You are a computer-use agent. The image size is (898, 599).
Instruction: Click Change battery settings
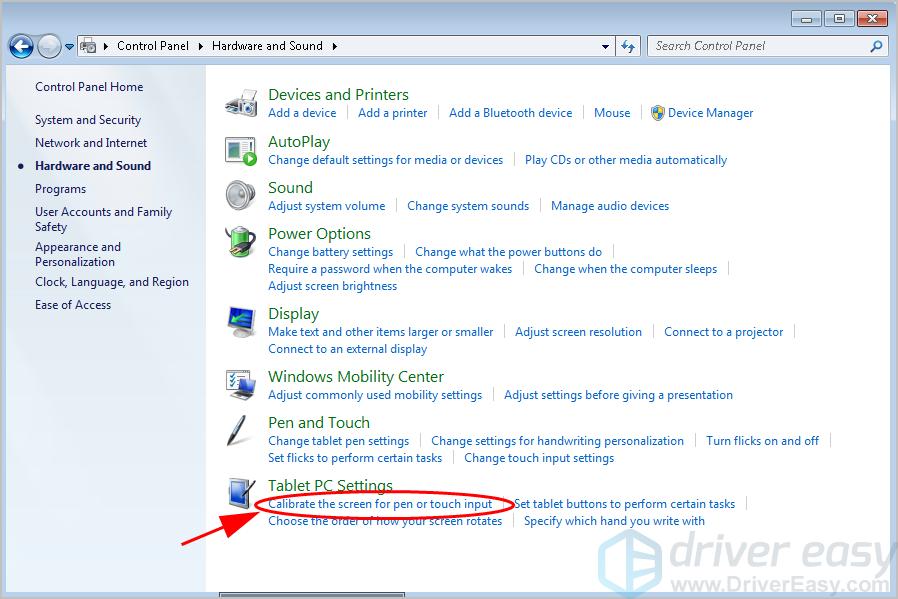tap(330, 251)
